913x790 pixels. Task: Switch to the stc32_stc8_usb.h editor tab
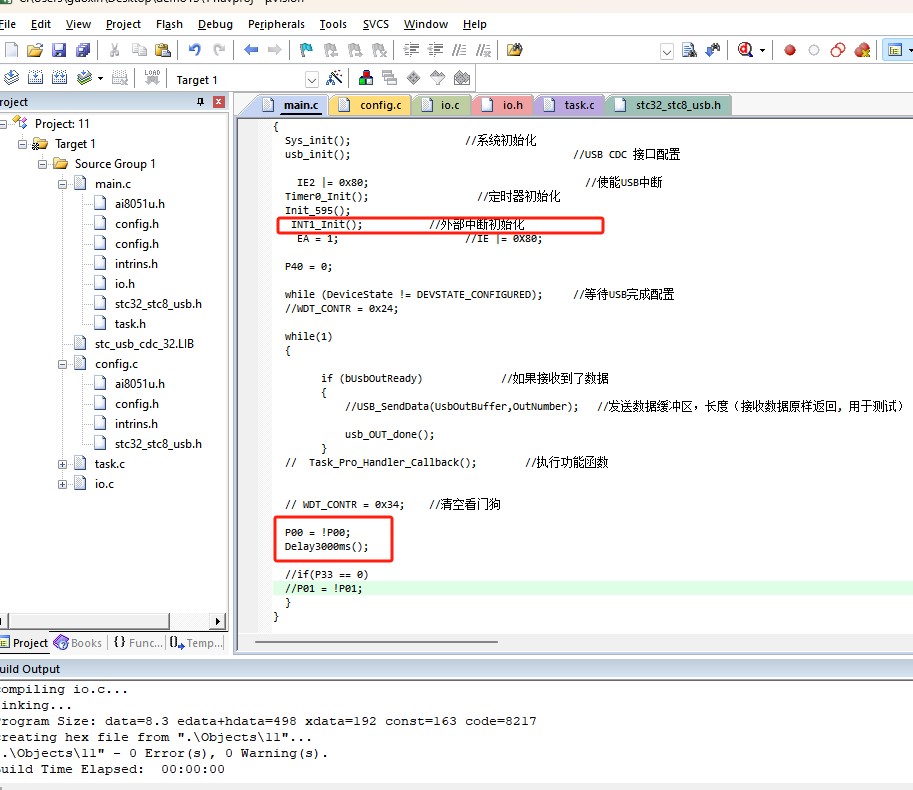pos(668,105)
